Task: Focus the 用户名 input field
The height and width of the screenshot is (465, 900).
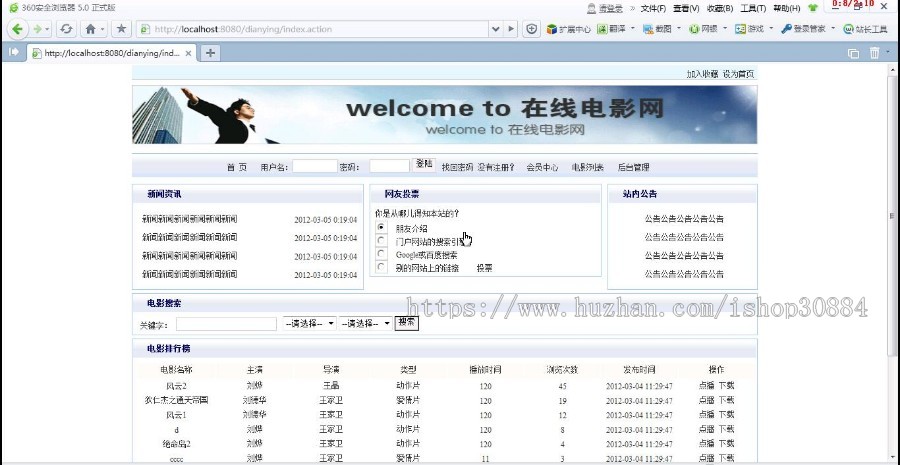Action: pyautogui.click(x=315, y=166)
